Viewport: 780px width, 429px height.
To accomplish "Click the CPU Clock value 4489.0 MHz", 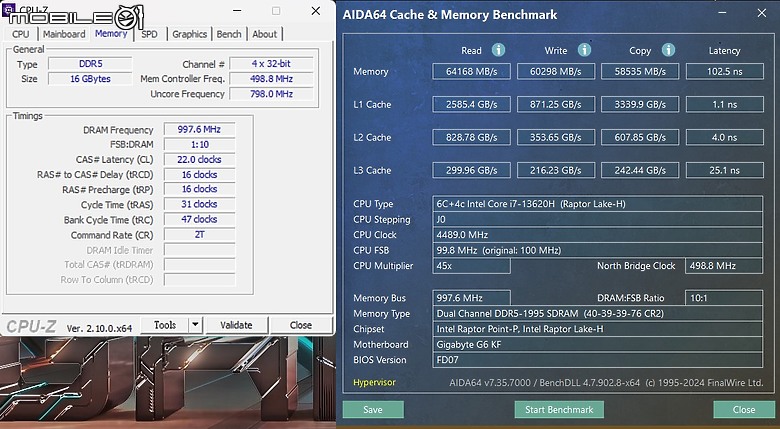I will [x=597, y=235].
